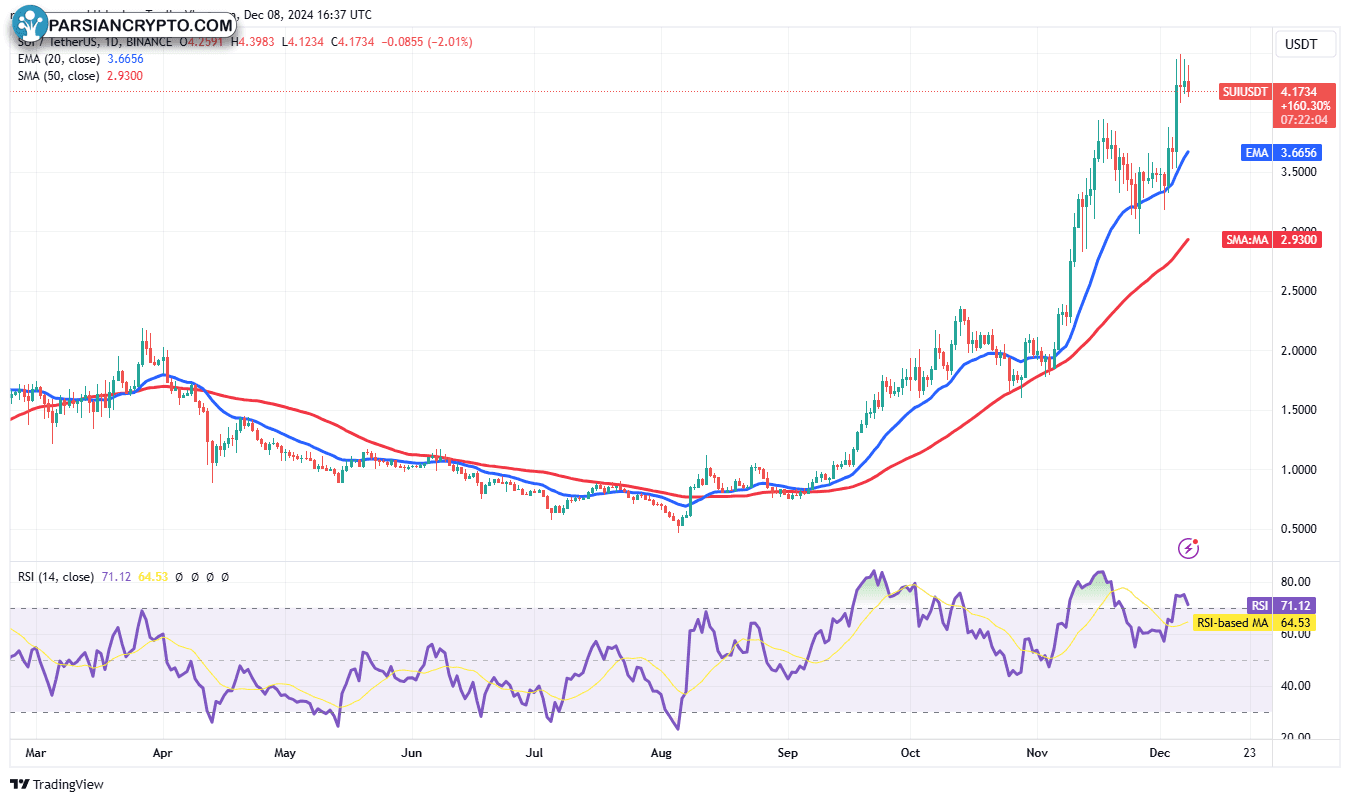Click the yellow RSI-based MA label

1233,623
